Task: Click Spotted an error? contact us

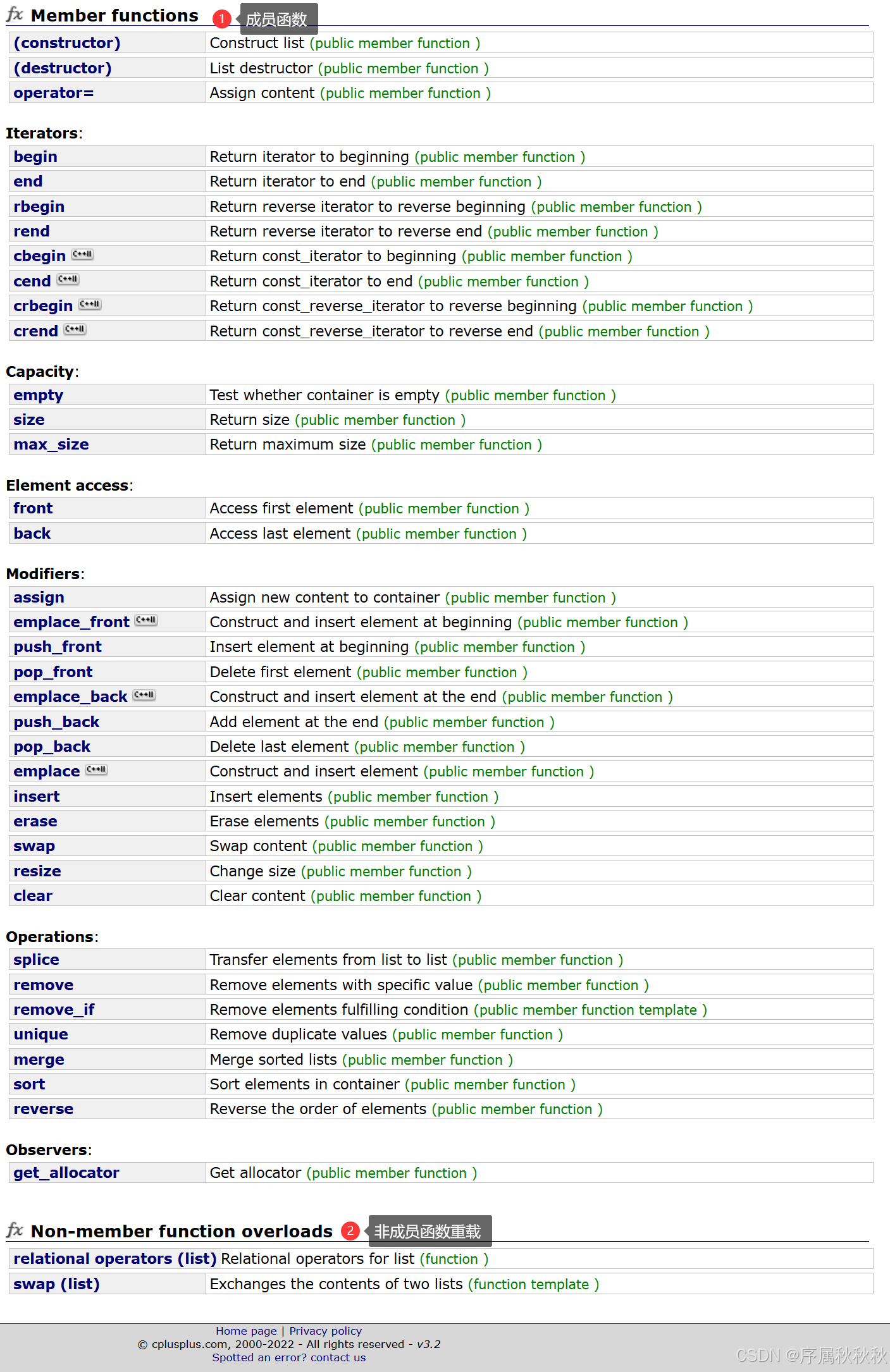Action: click(288, 1357)
